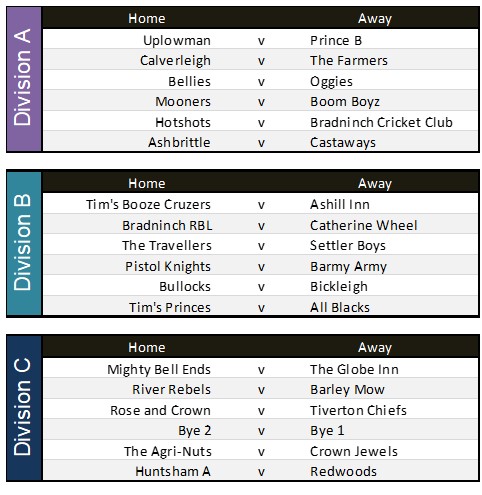Click the Home header in Division A
Image resolution: width=482 pixels, height=495 pixels.
(147, 18)
